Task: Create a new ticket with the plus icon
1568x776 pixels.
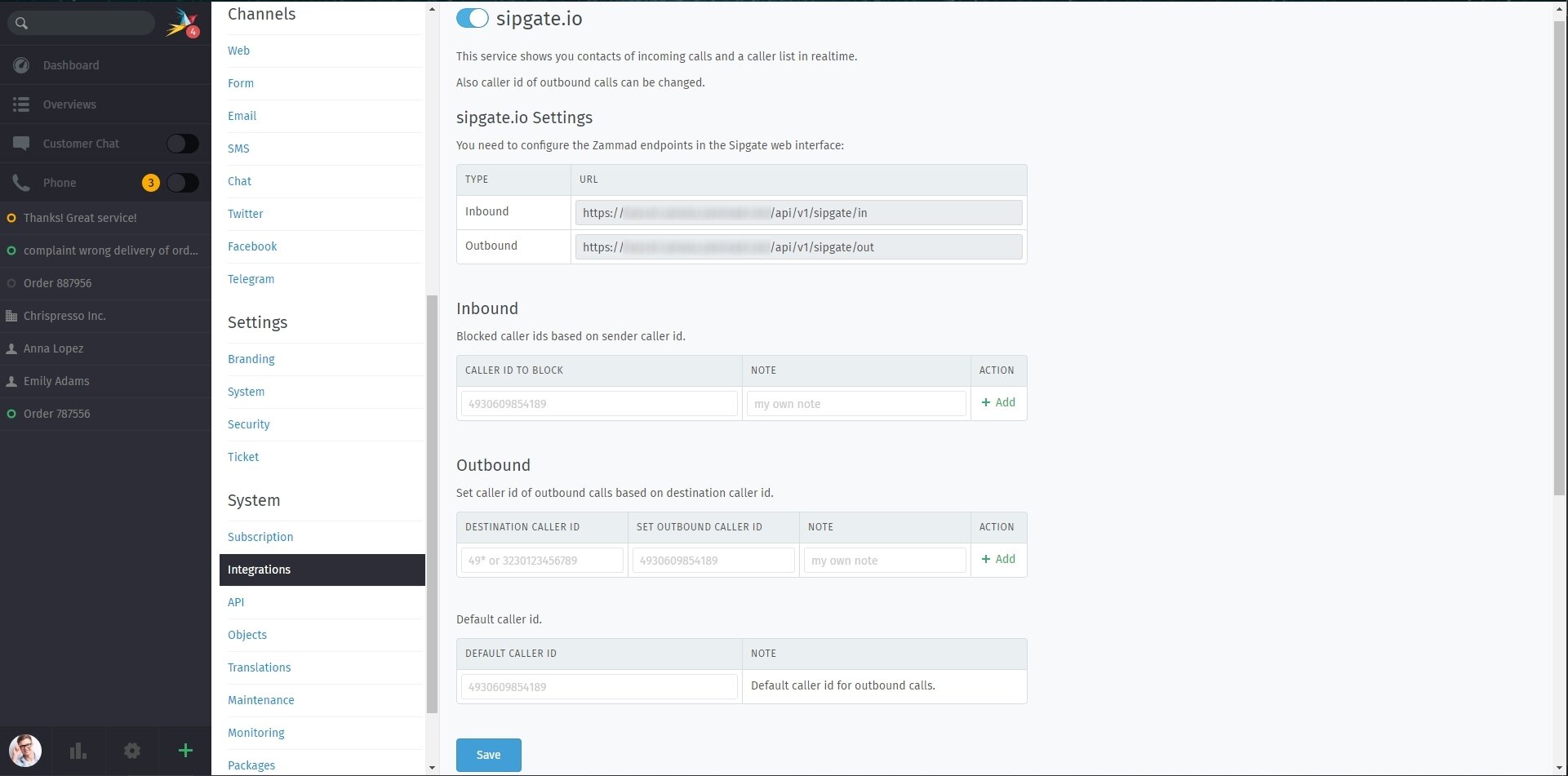Action: [185, 751]
